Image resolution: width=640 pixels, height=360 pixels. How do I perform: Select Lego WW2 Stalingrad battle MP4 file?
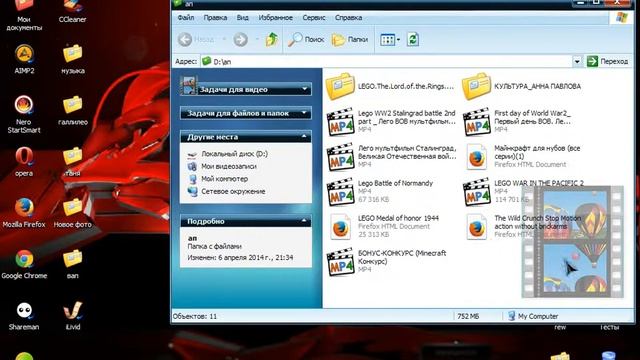pyautogui.click(x=391, y=121)
